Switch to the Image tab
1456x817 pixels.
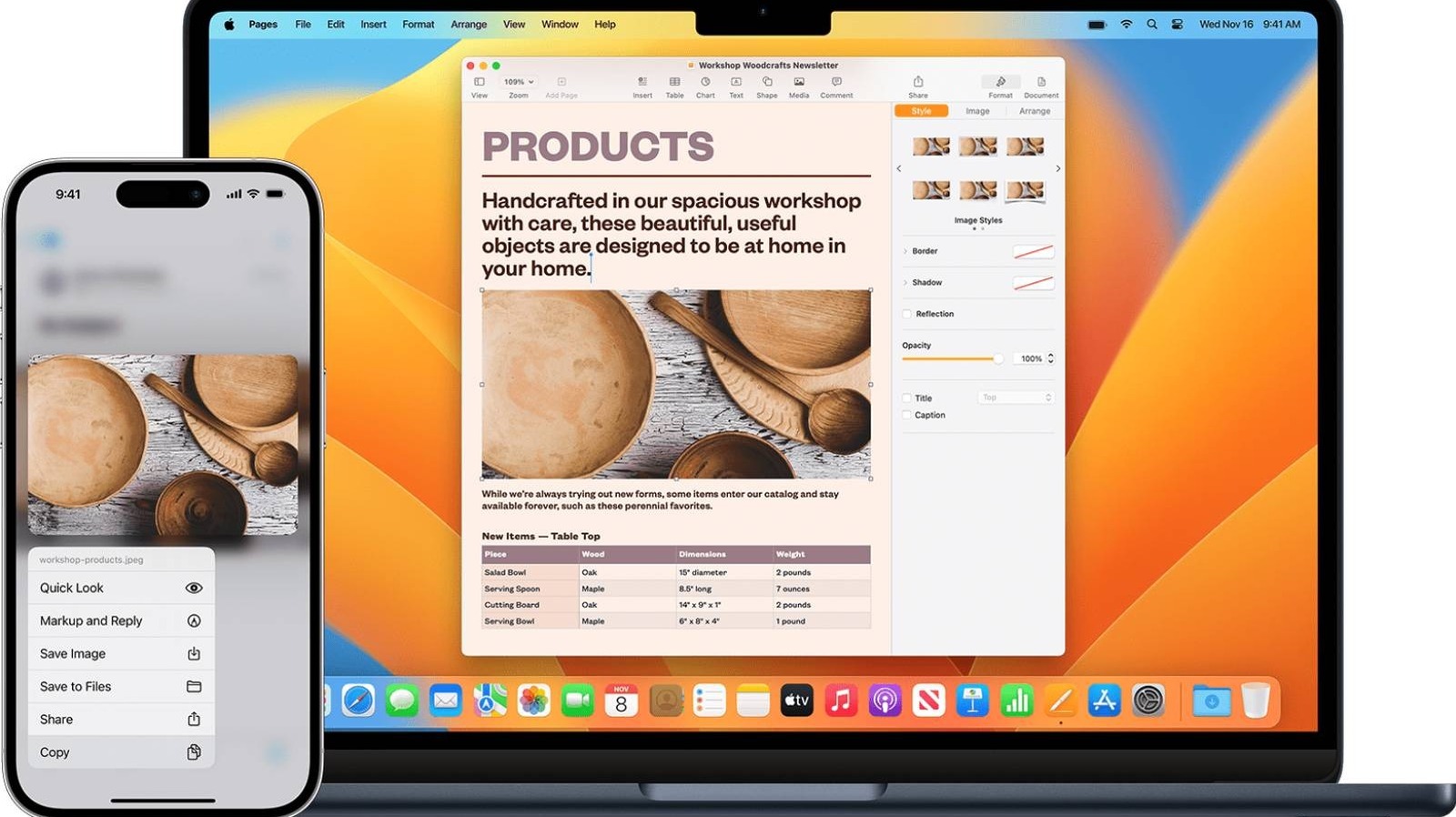(977, 111)
